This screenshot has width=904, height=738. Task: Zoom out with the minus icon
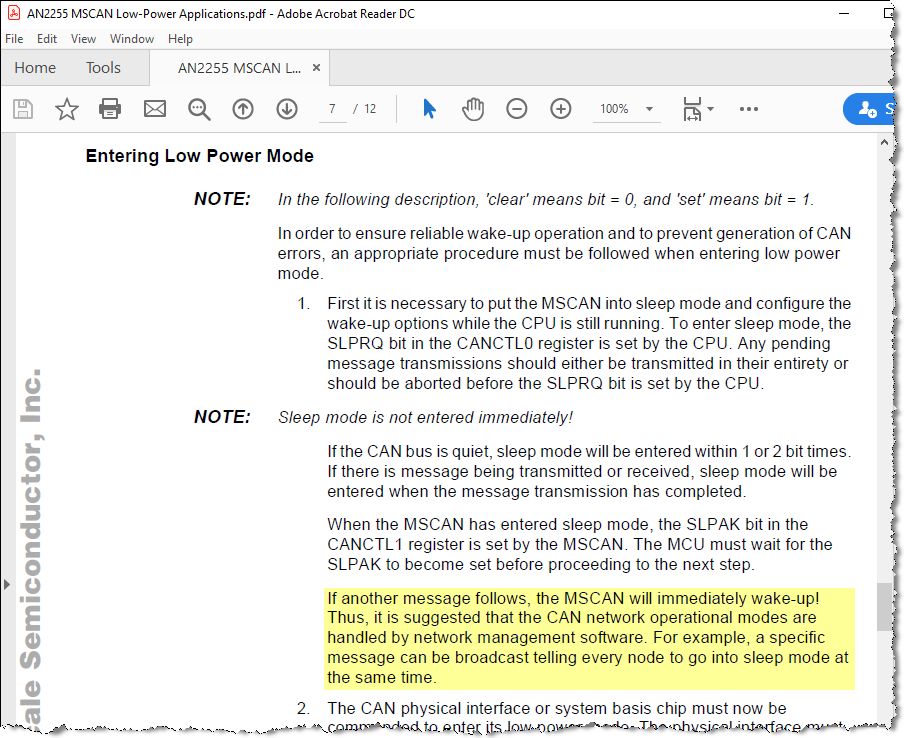517,109
